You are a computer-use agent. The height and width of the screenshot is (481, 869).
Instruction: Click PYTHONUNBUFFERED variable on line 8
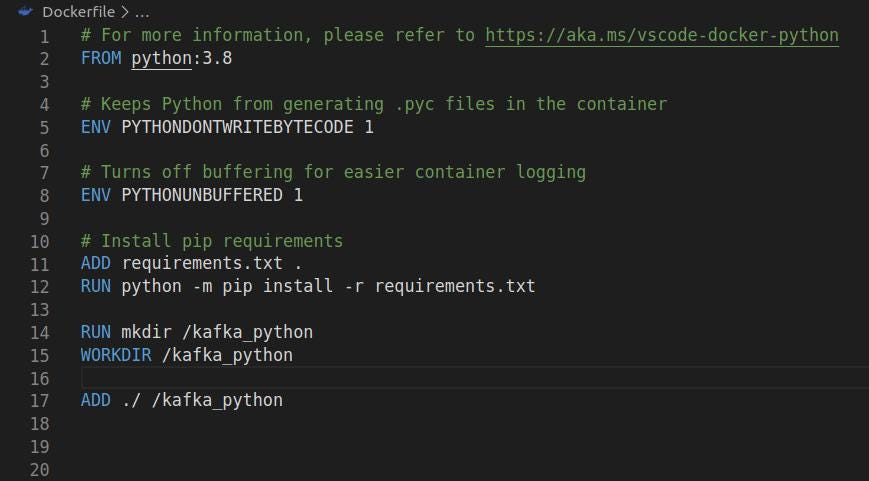pos(202,195)
